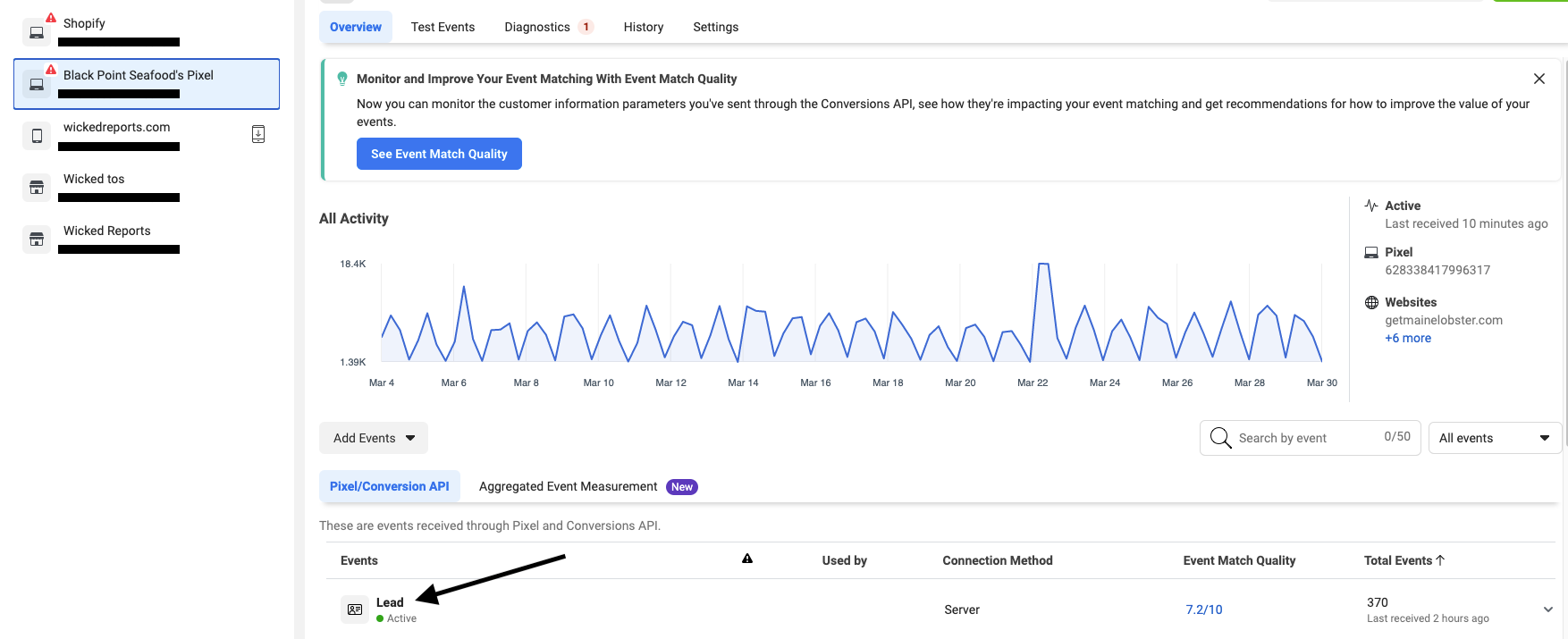Click the Total Events column header
1568x639 pixels.
tap(1398, 560)
